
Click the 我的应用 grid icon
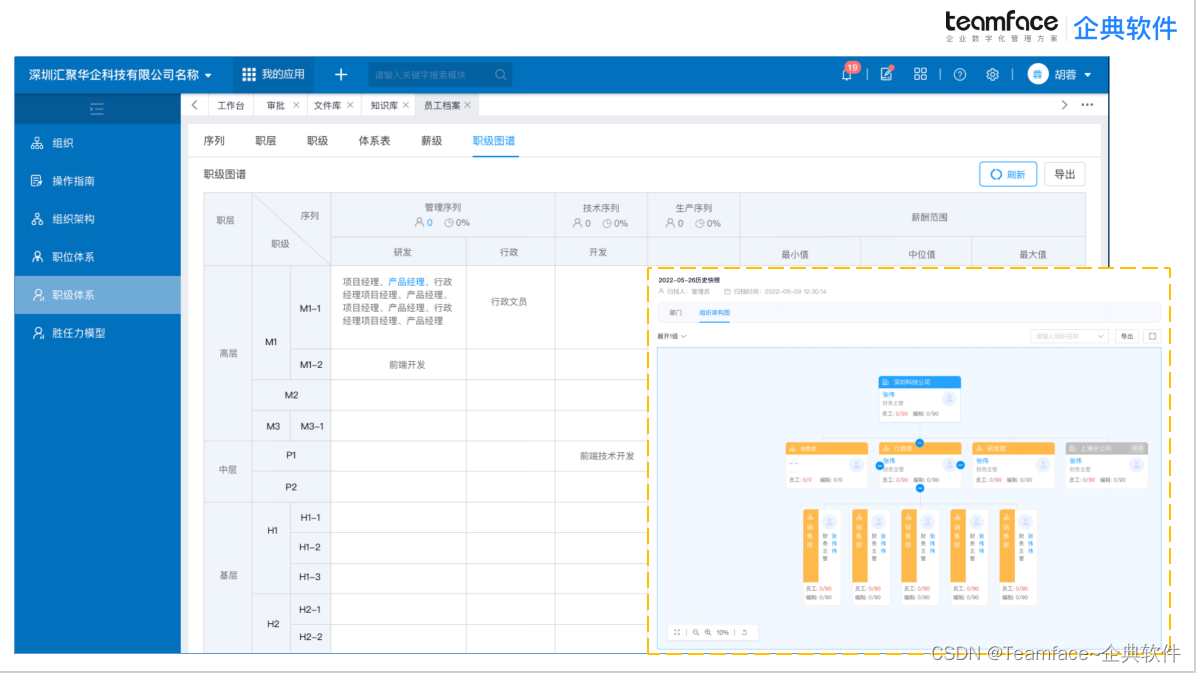point(249,75)
